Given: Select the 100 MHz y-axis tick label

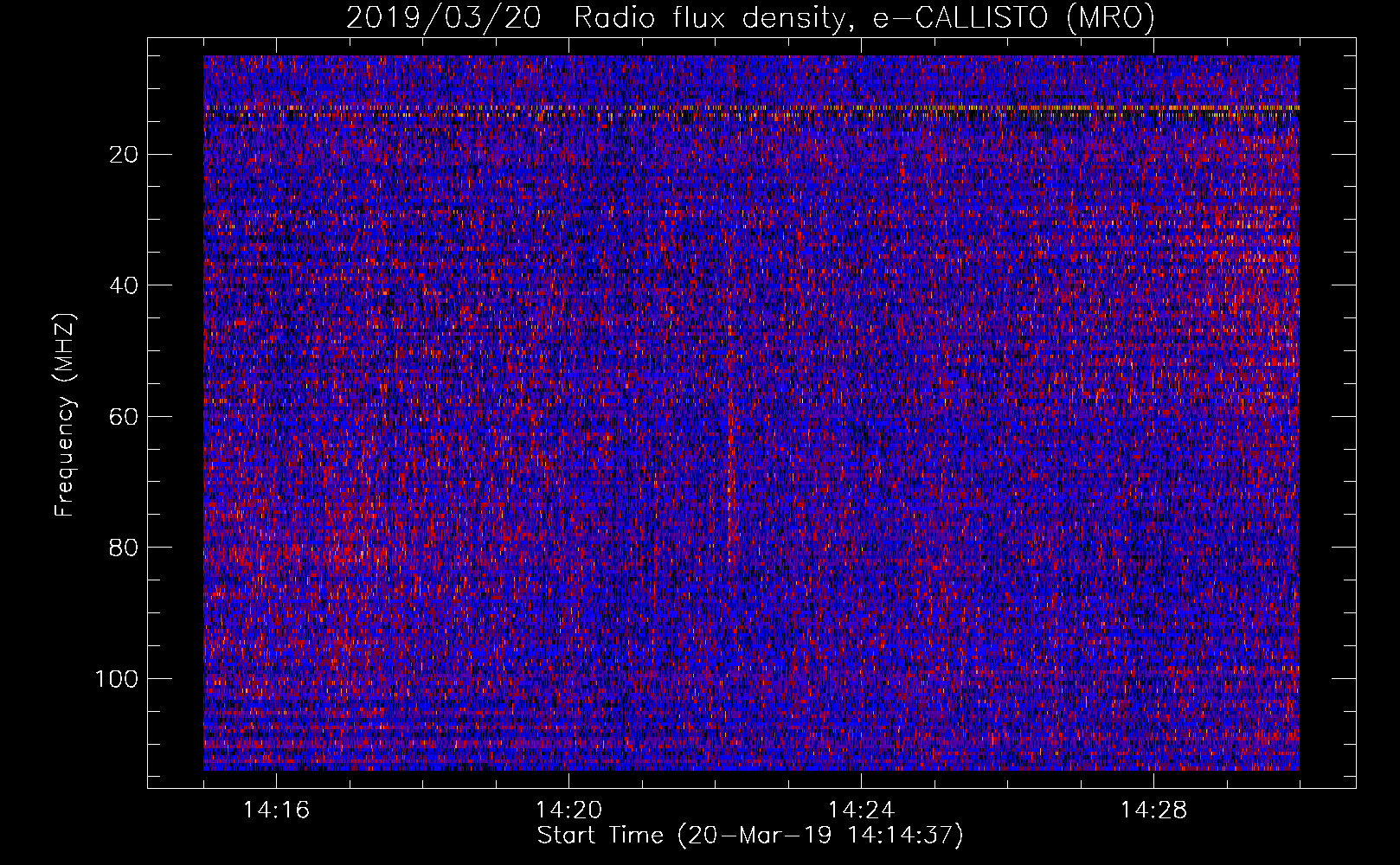Looking at the screenshot, I should (117, 679).
